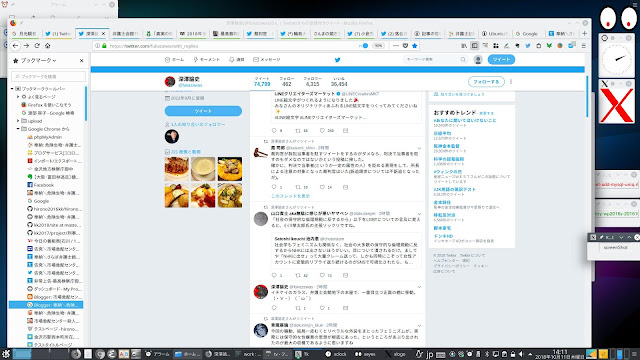Viewport: 640px width, 360px height.
Task: Open the Google bookmark in sidebar list
Action: pyautogui.click(x=41, y=201)
